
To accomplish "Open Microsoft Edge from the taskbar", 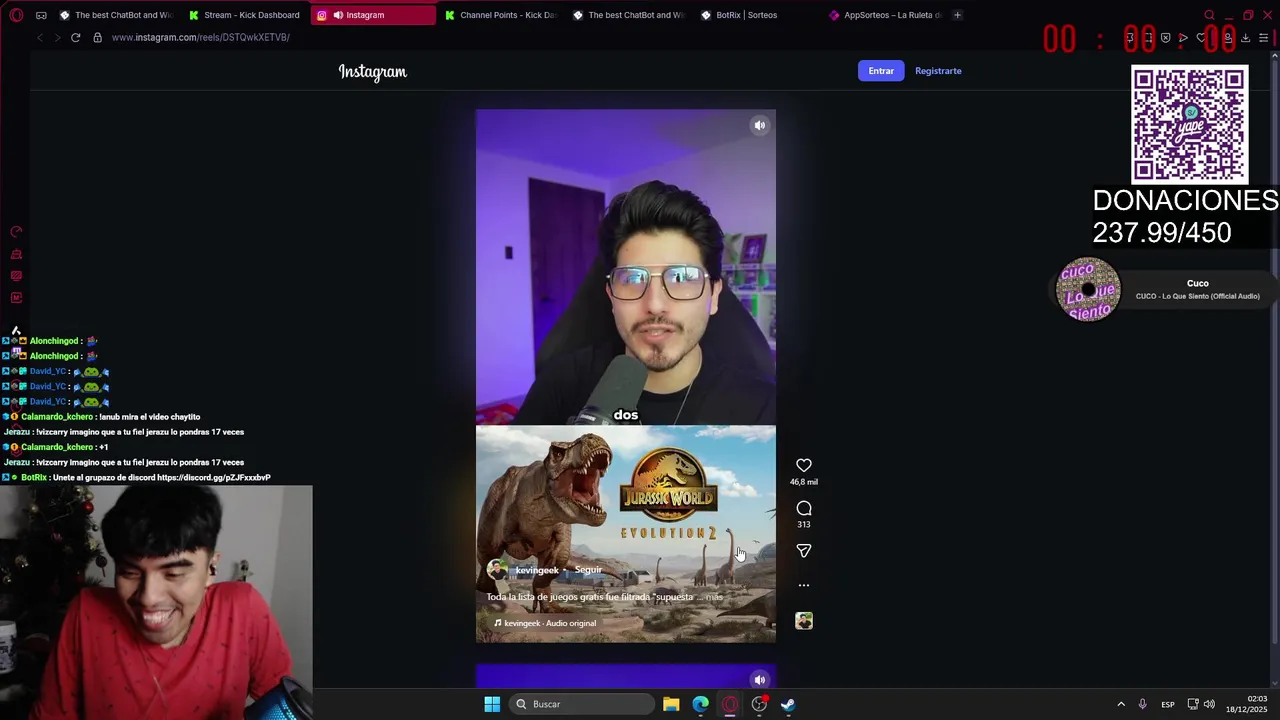I will pos(700,704).
